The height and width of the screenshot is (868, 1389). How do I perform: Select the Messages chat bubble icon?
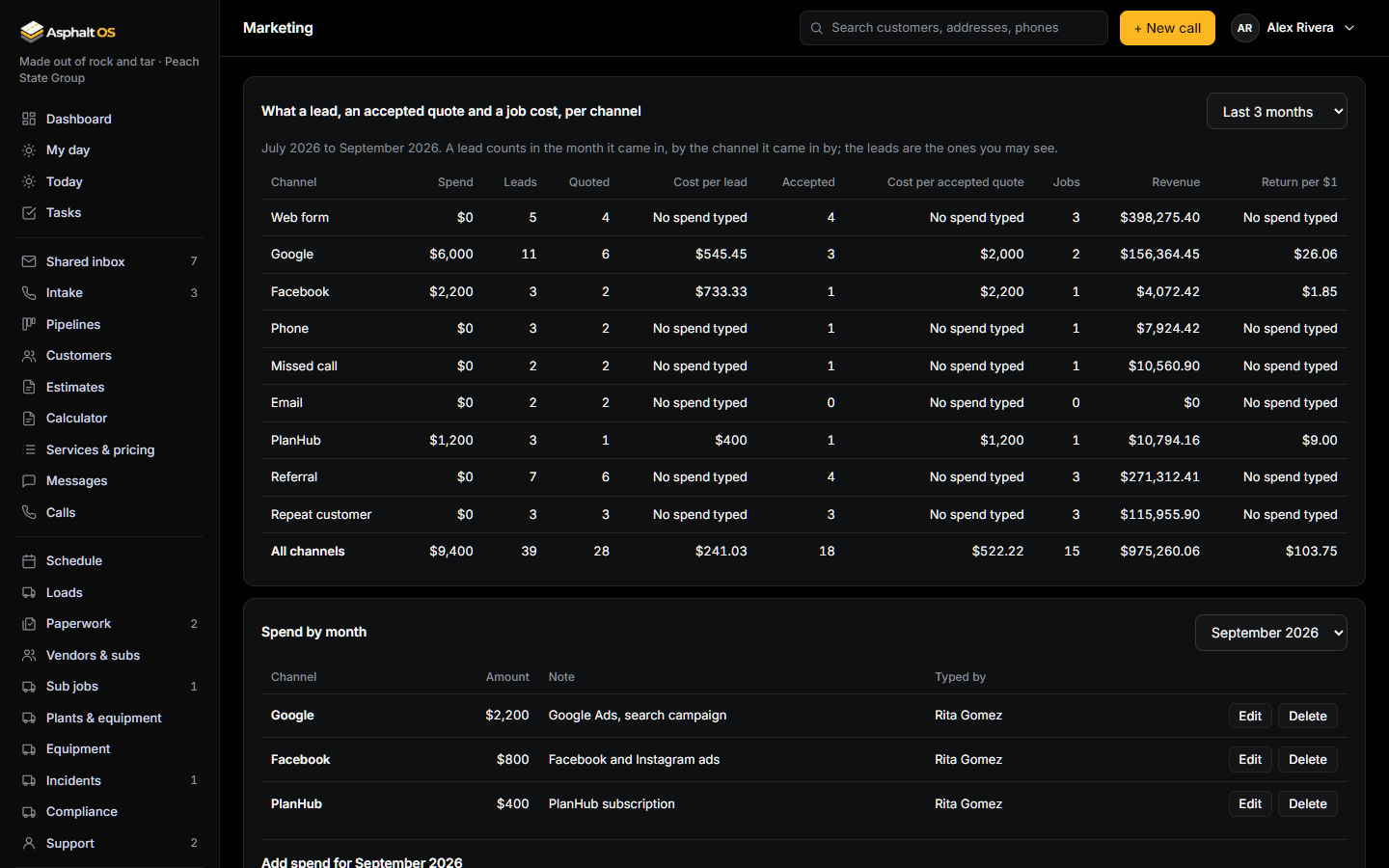click(29, 481)
